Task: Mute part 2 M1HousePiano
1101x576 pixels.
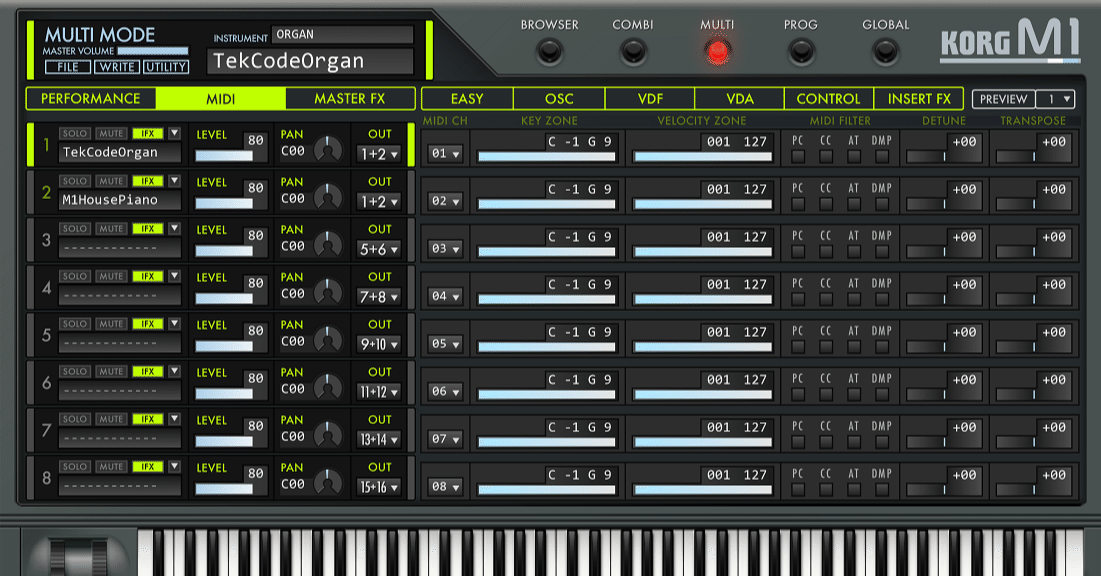Action: [x=111, y=181]
